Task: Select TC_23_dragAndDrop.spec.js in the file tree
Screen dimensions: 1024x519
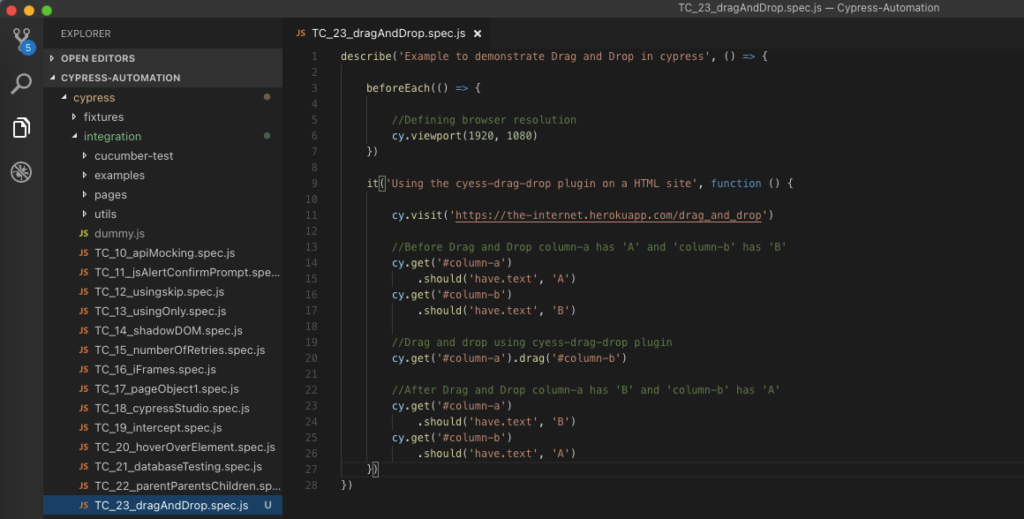Action: coord(171,505)
